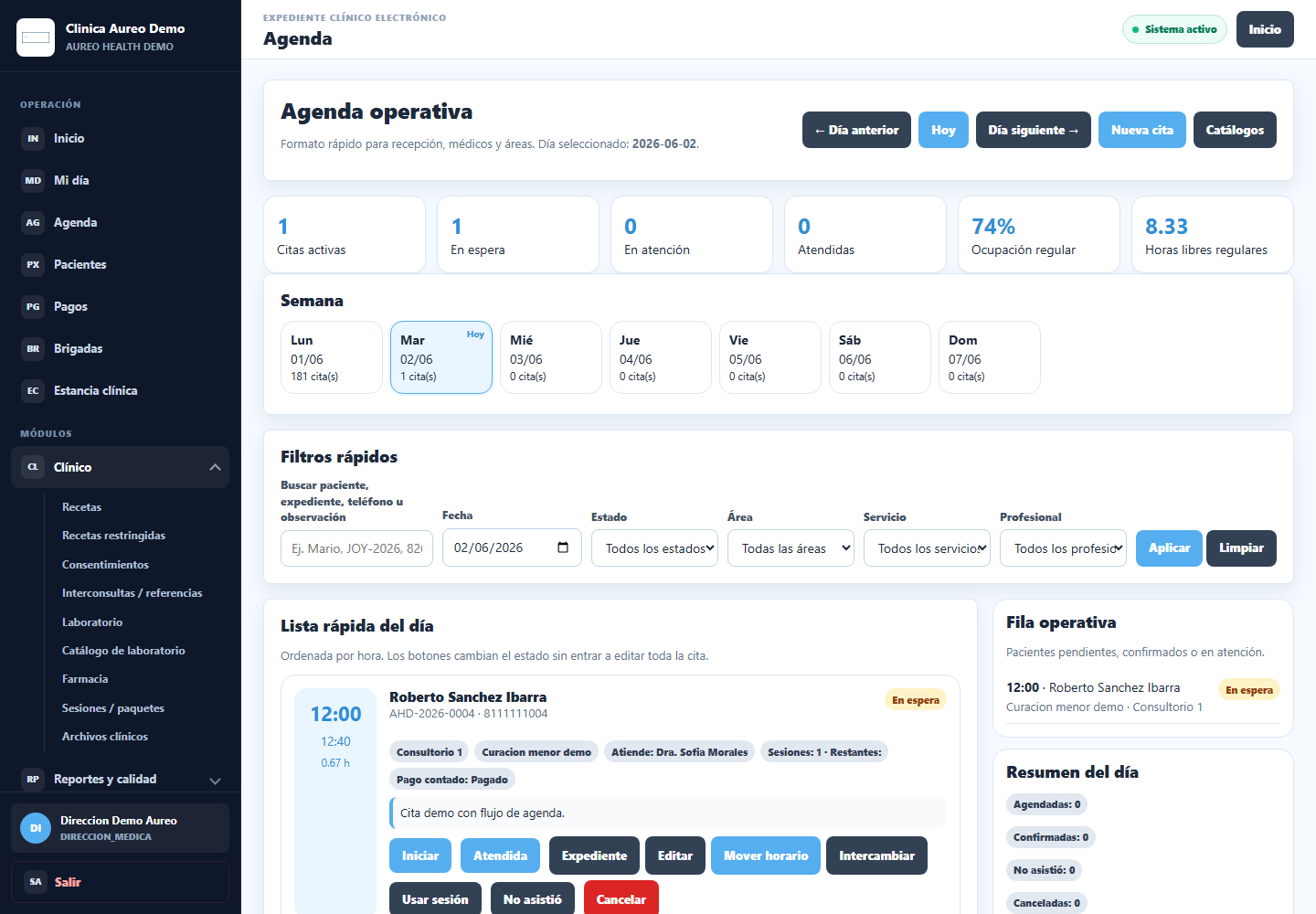Open Pagos from the sidebar

click(120, 307)
